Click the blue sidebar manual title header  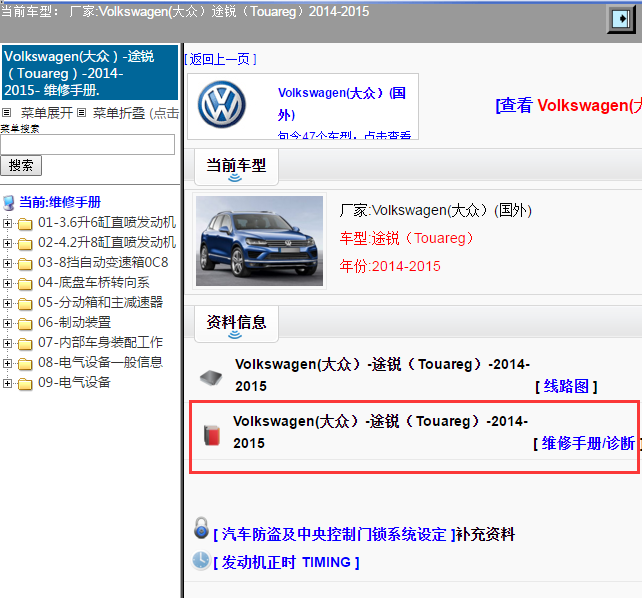tap(90, 73)
